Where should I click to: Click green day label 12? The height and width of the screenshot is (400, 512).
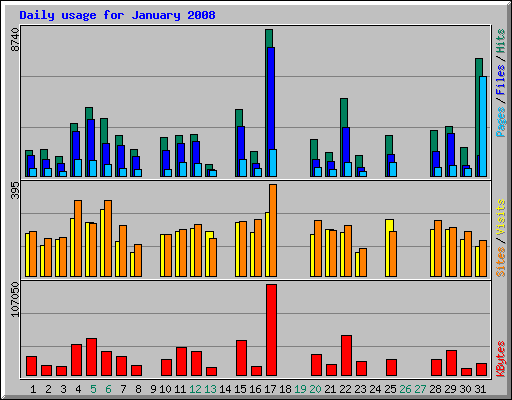pyautogui.click(x=195, y=389)
